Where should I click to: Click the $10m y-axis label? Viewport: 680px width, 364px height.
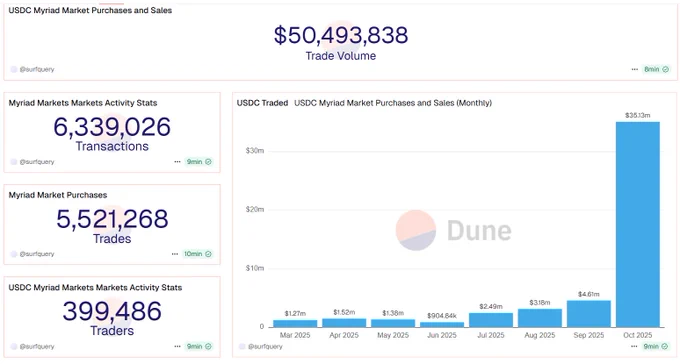[255, 268]
